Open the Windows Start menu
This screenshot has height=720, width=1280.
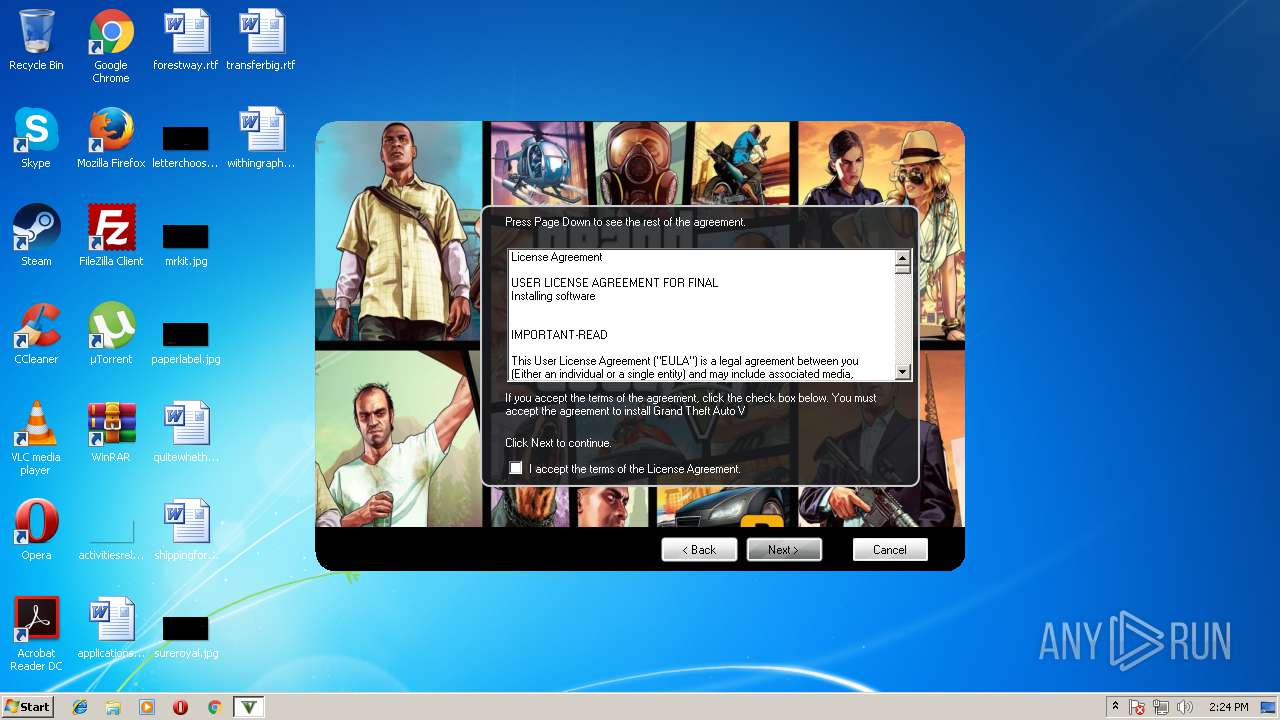tap(28, 707)
